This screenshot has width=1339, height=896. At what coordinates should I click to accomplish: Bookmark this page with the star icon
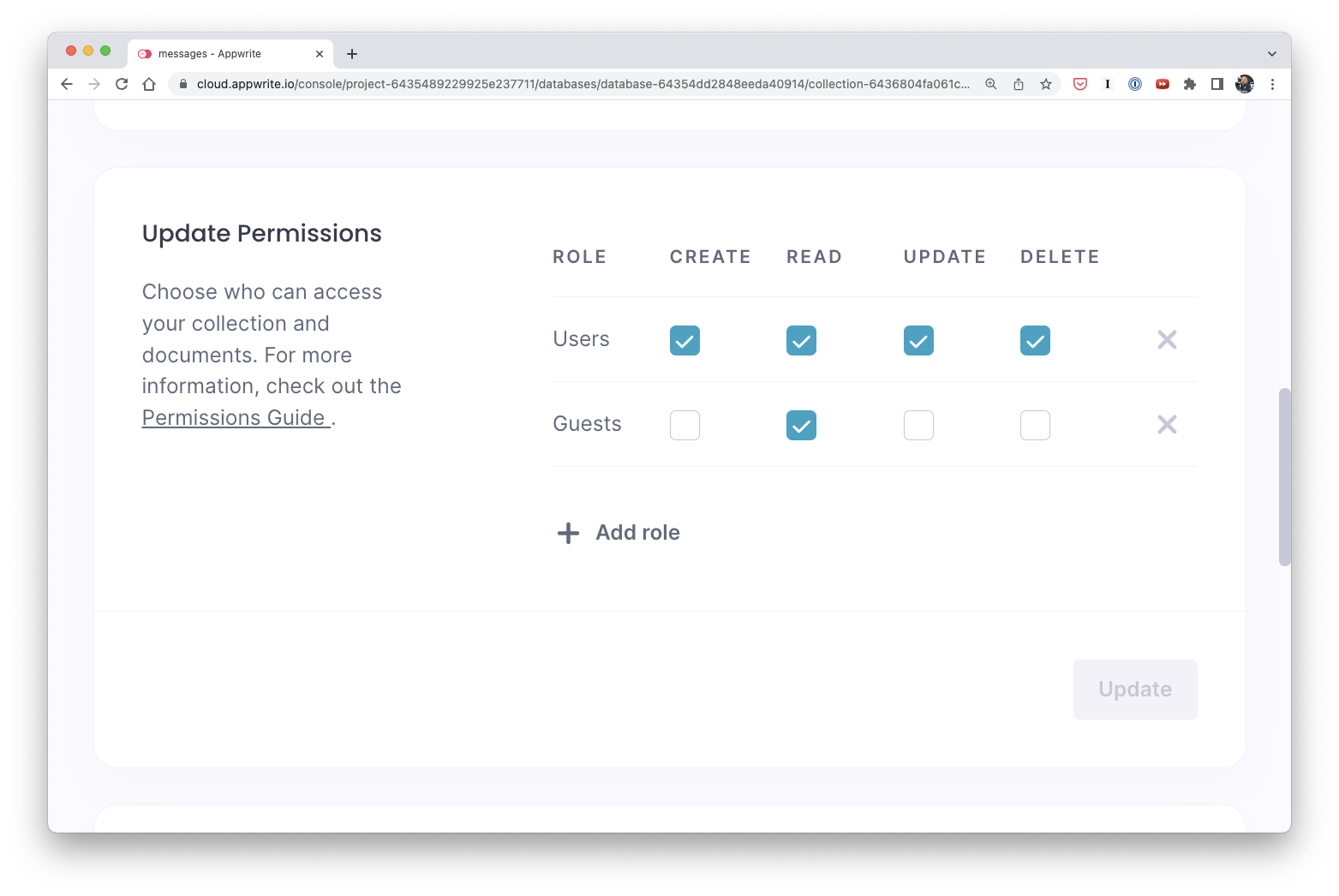click(x=1046, y=84)
